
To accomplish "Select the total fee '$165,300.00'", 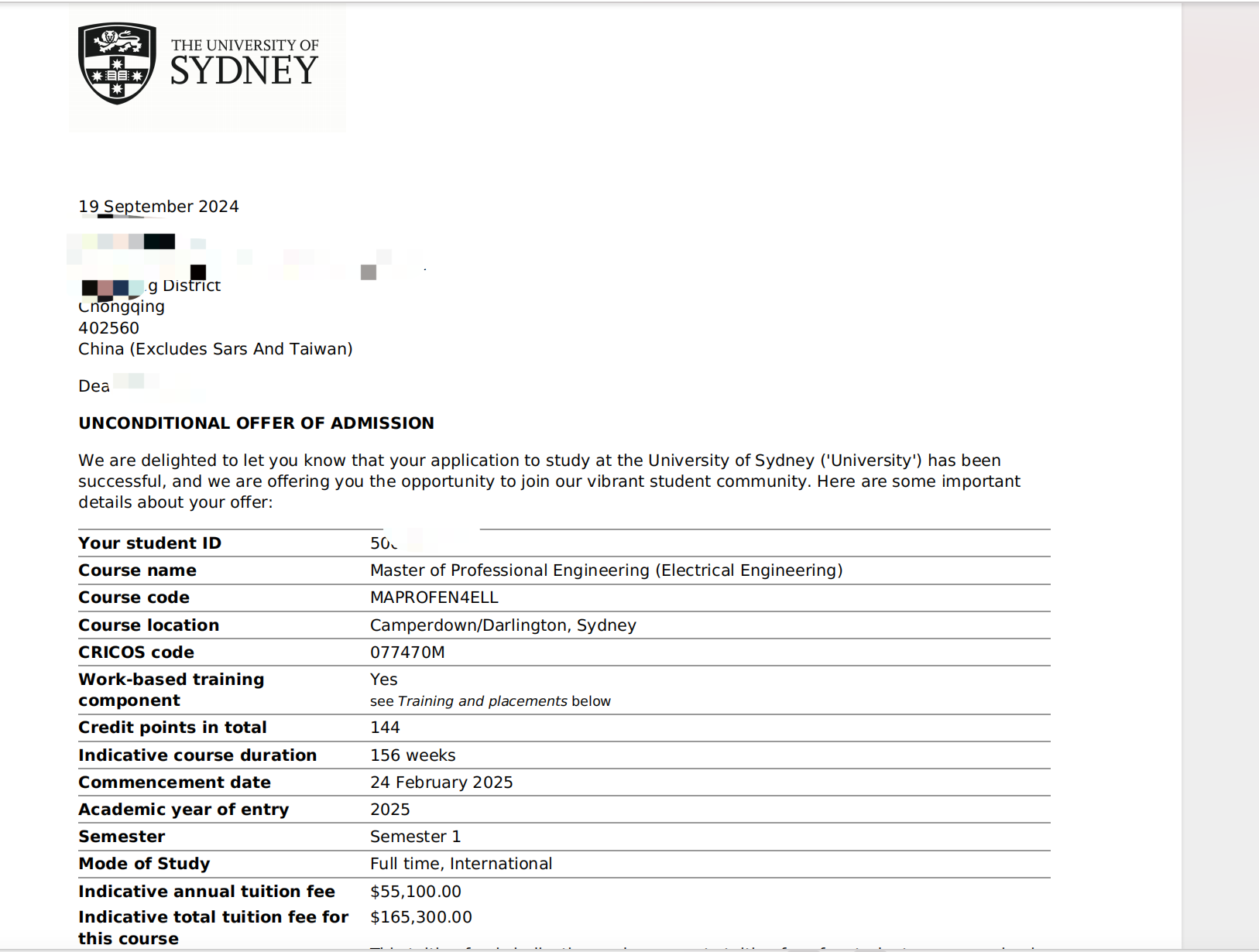I will pos(421,917).
